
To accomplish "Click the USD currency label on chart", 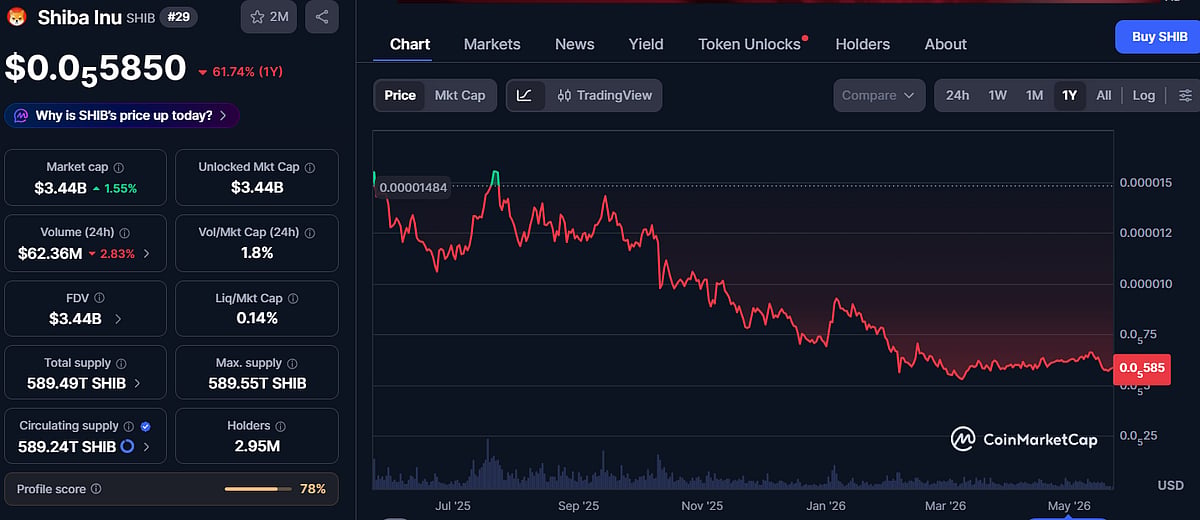I will click(x=1170, y=485).
